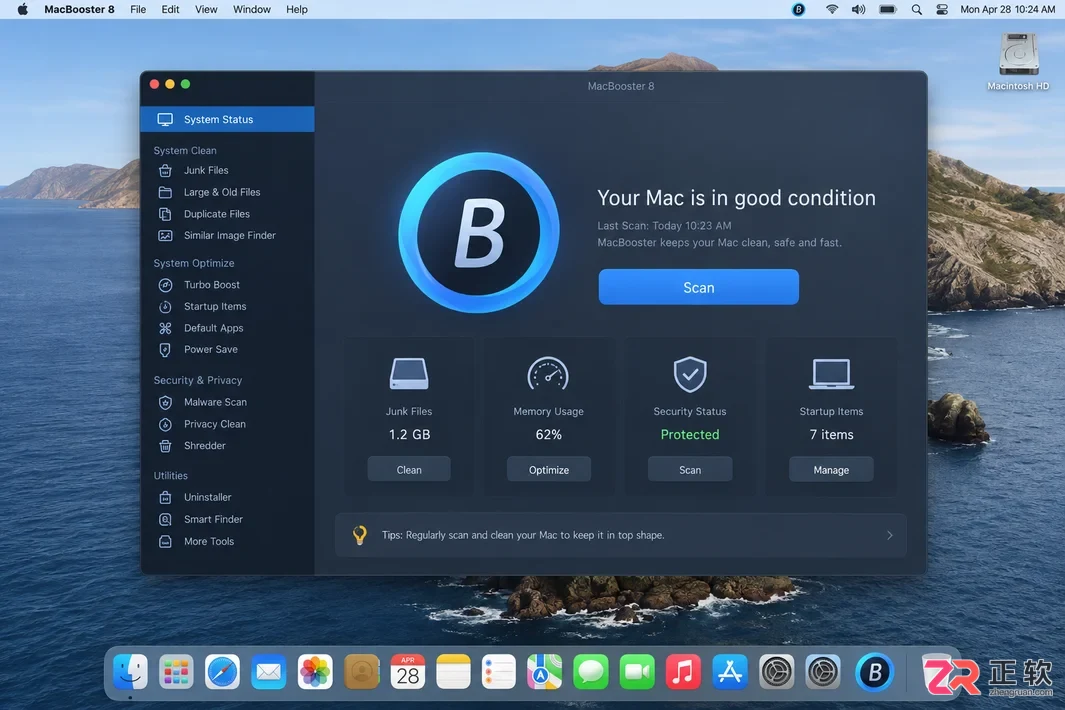
Task: Open the MacBooster 8 app menu
Action: 79,10
